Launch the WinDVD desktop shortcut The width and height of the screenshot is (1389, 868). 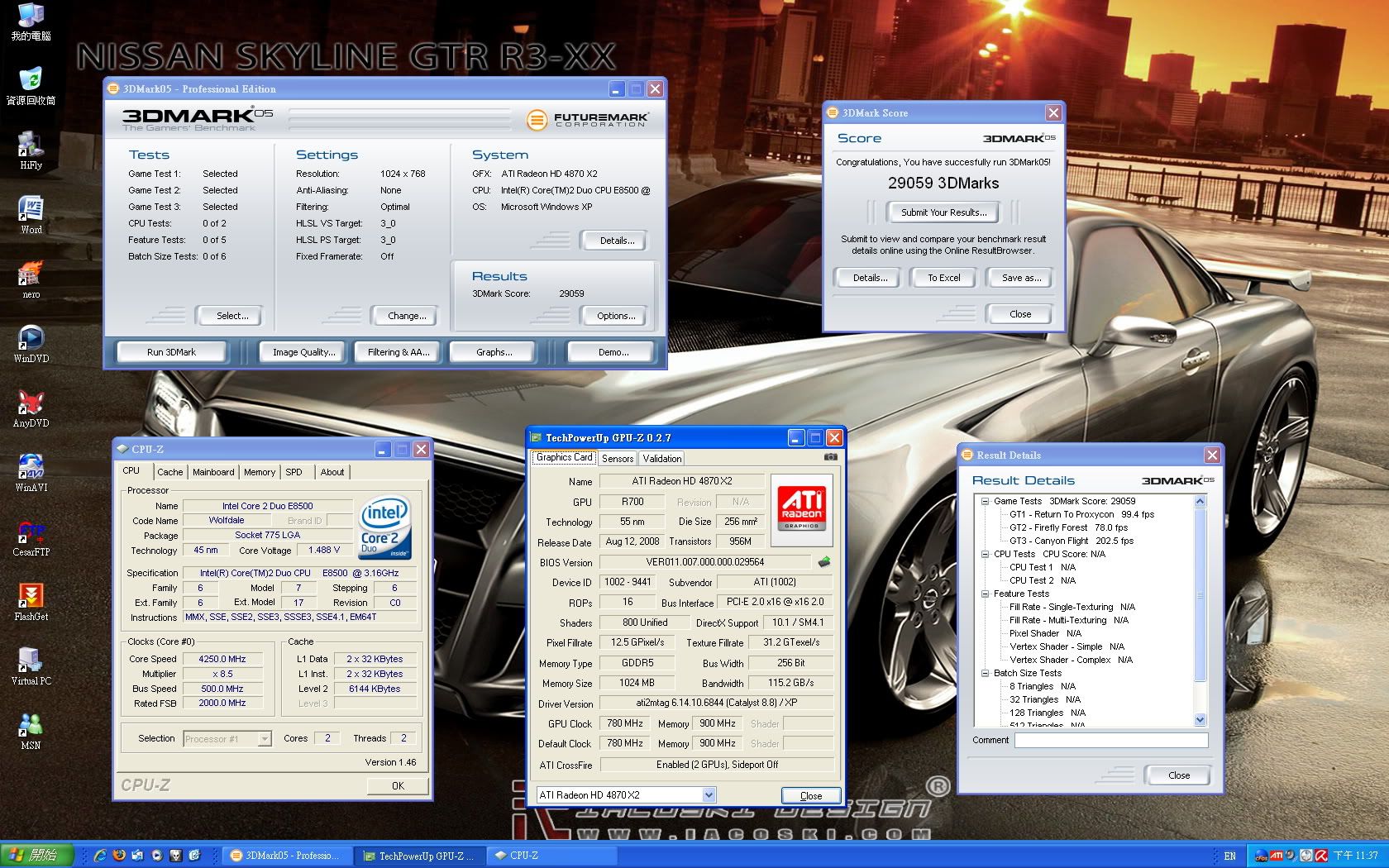click(31, 345)
